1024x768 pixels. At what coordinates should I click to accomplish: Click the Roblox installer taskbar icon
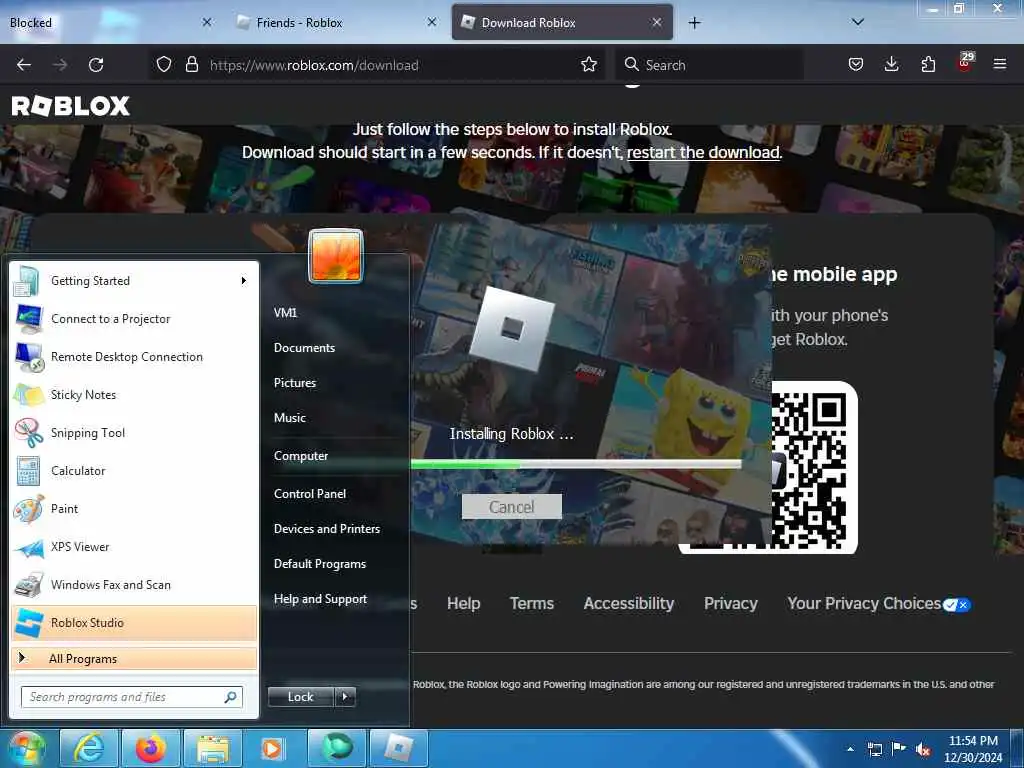398,748
